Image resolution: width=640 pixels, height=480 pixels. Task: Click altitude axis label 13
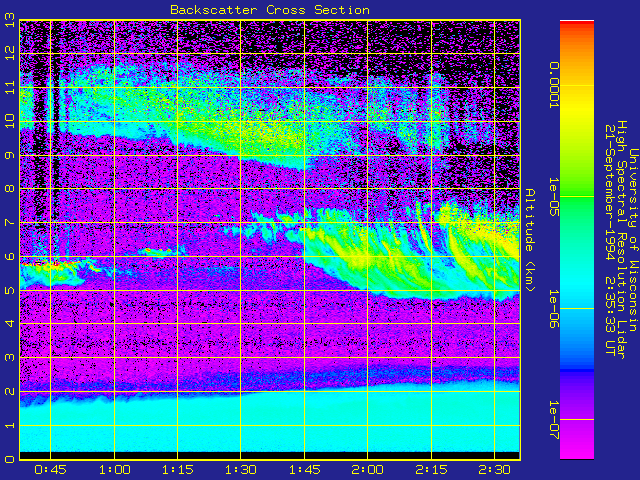pyautogui.click(x=9, y=19)
